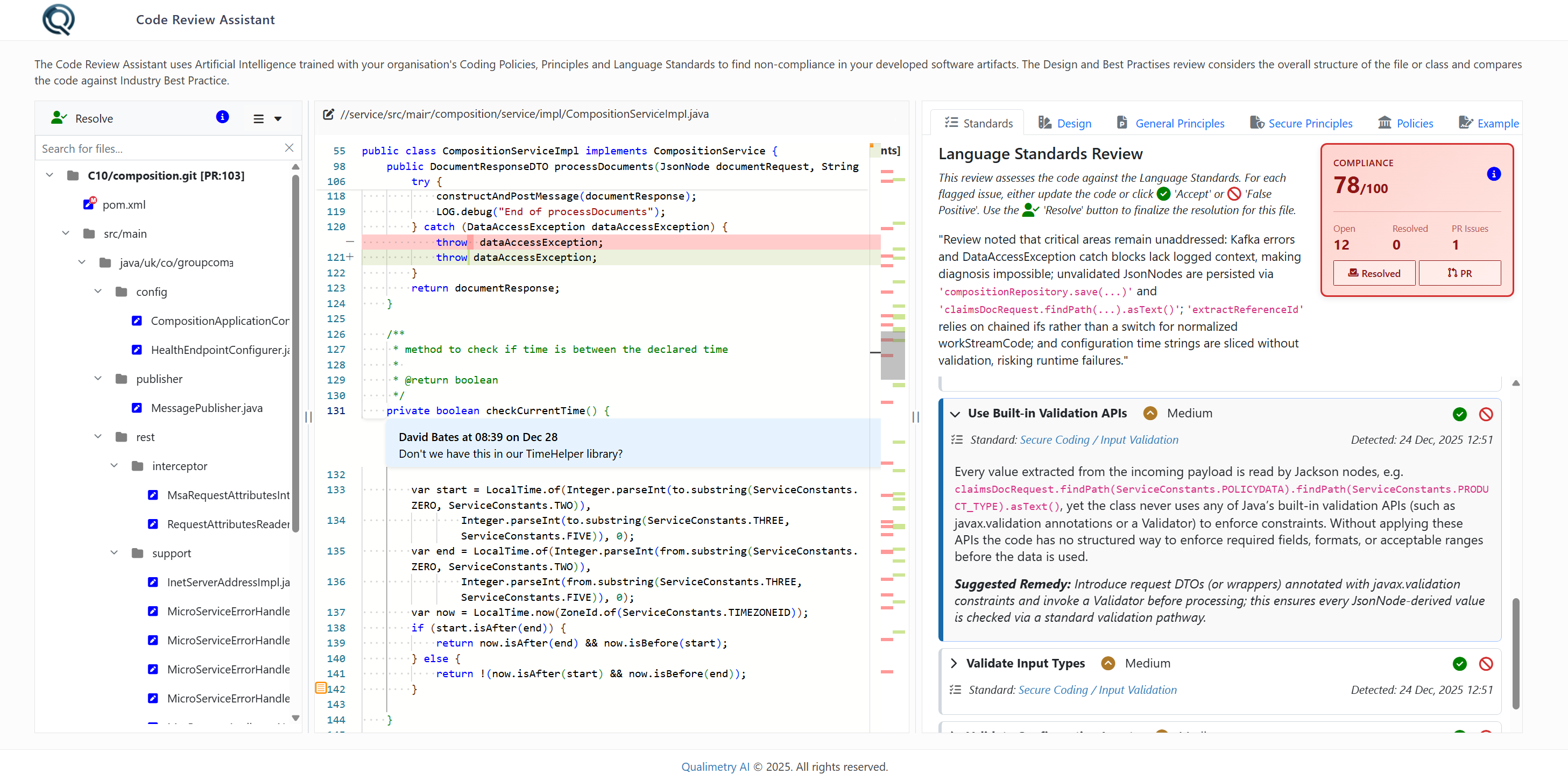This screenshot has height=781, width=1568.
Task: Accept the Validate Input Types finding
Action: pyautogui.click(x=1459, y=664)
